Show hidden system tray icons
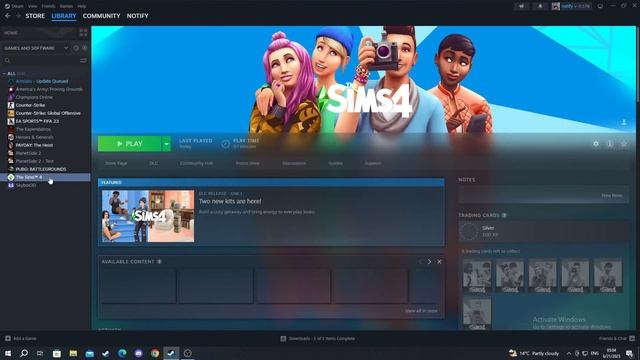640x360 pixels. pos(568,353)
